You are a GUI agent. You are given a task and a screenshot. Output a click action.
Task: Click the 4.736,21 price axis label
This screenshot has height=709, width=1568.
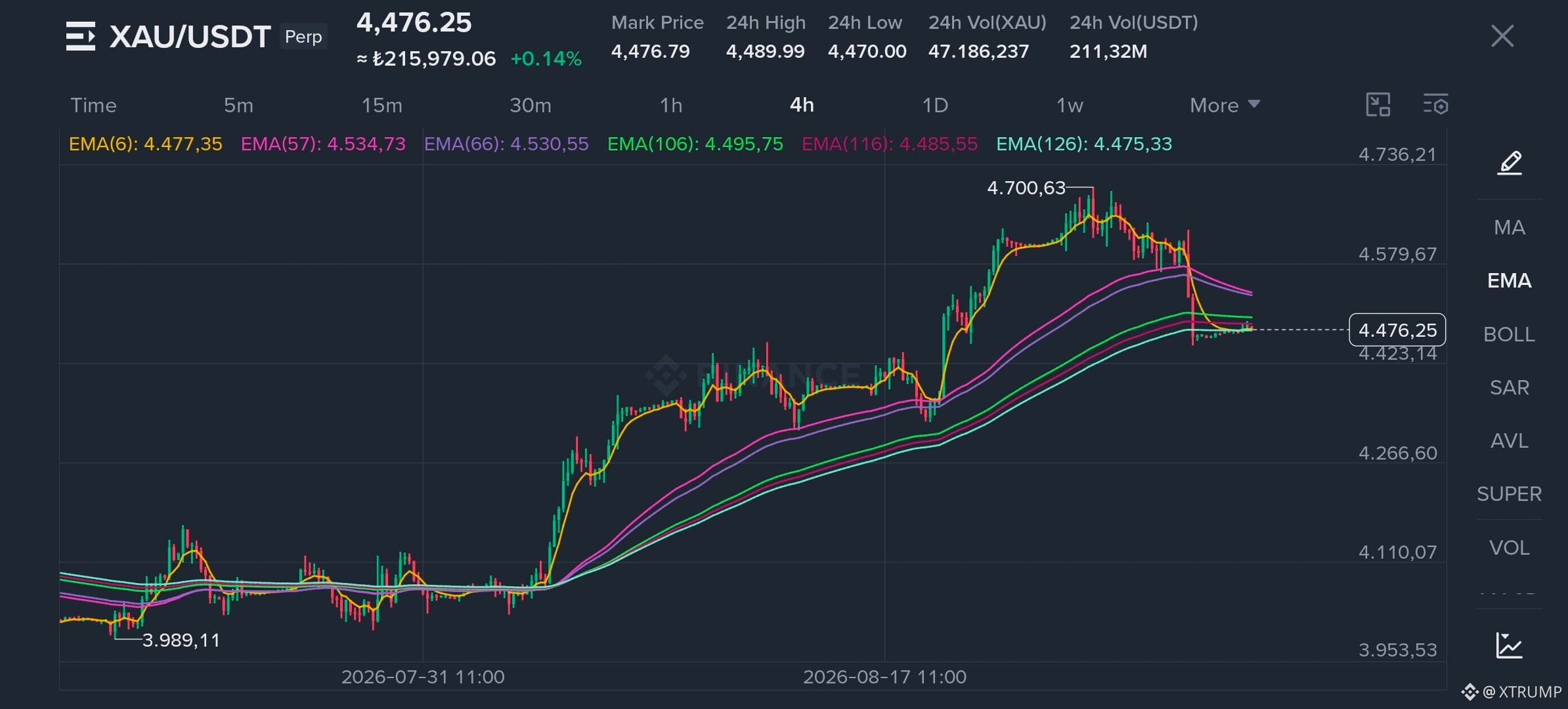click(x=1397, y=154)
